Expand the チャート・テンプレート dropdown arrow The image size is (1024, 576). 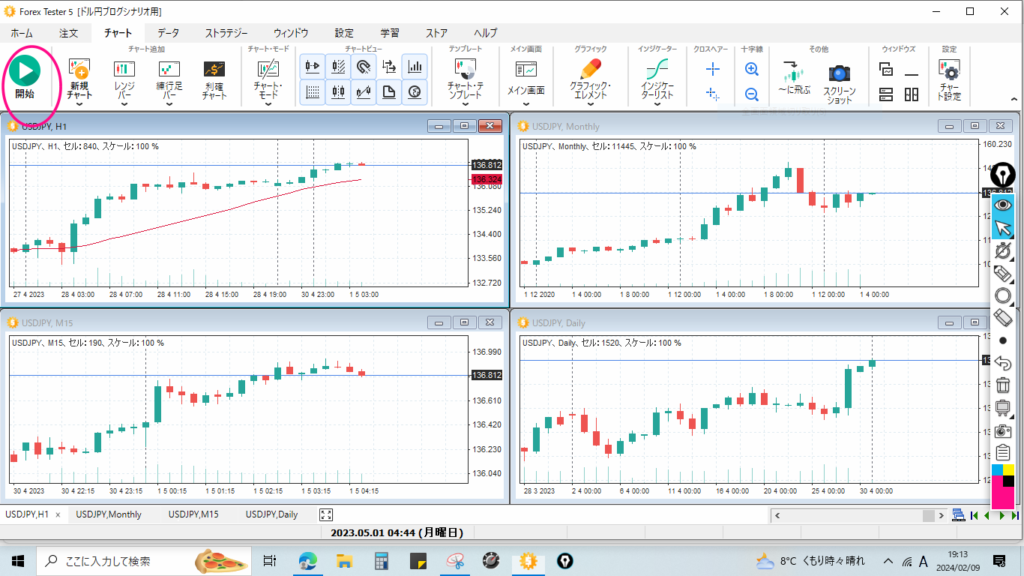466,104
